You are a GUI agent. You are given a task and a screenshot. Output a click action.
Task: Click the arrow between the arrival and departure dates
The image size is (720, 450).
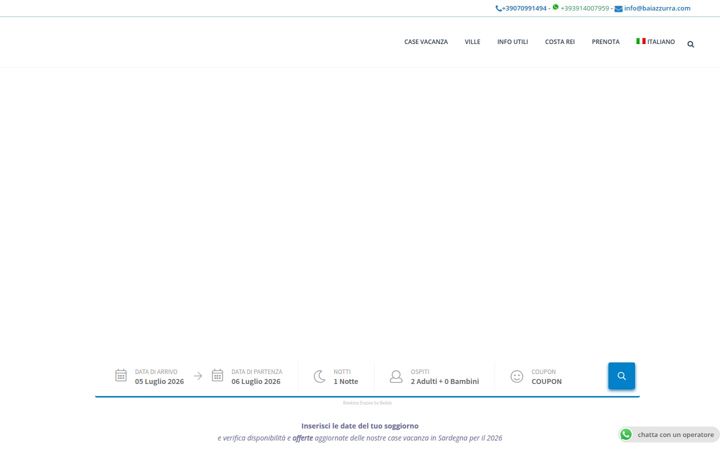pos(198,376)
